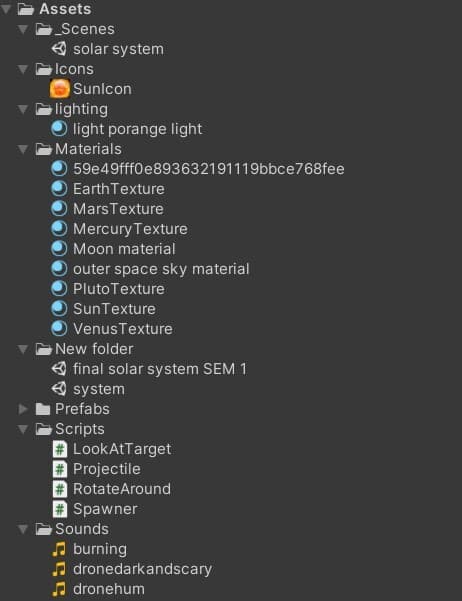This screenshot has height=601, width=462.
Task: Select the VenusTexture name
Action: coord(123,329)
